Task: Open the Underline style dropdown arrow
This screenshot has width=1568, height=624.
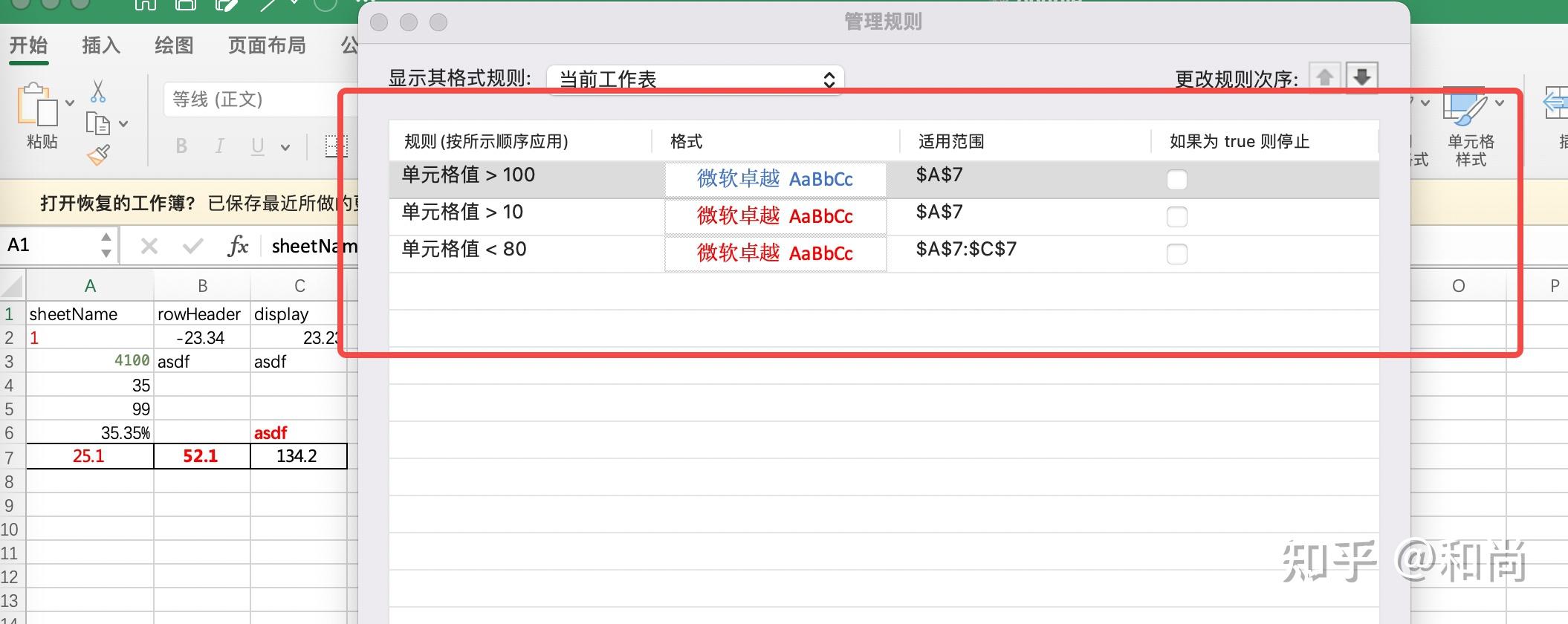Action: 285,147
